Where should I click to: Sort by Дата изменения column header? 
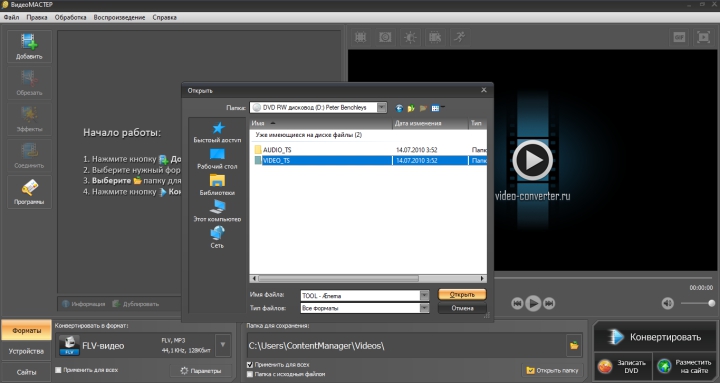tap(431, 123)
